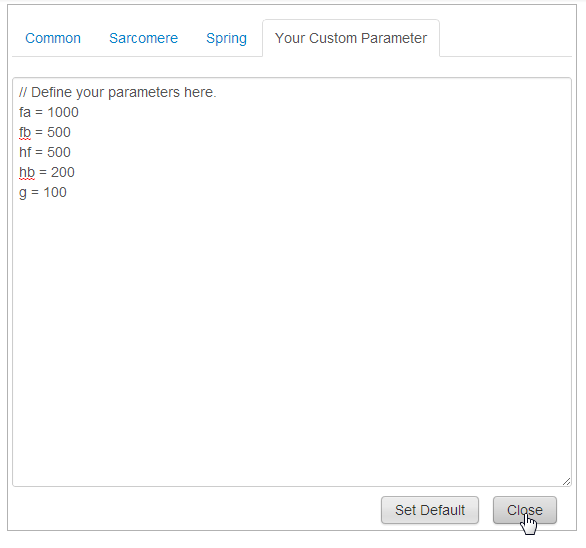Viewport: 586px width, 548px height.
Task: Click the textarea resize handle corner
Action: click(x=566, y=481)
